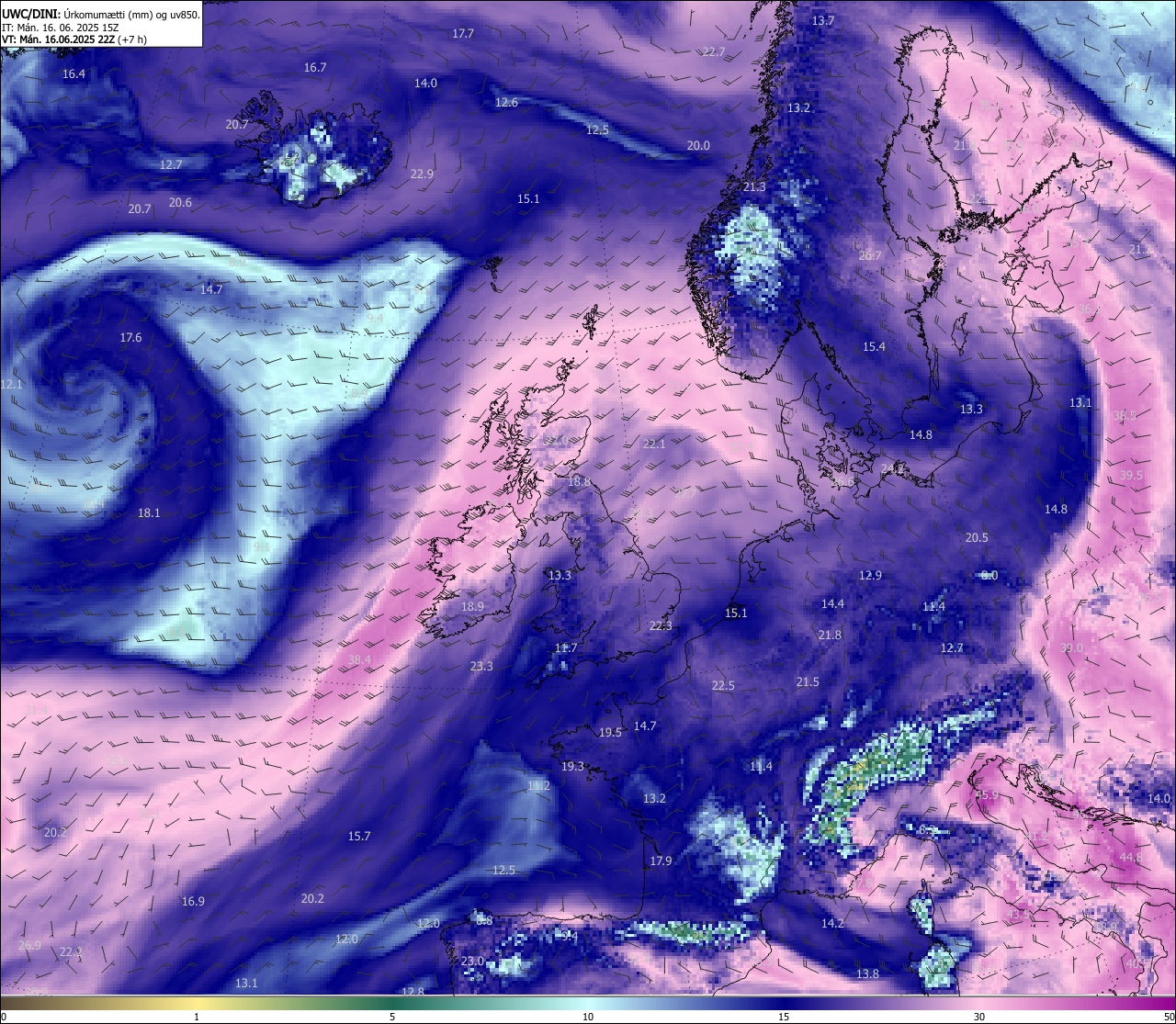Select the 22.1 value in the North Sea
This screenshot has height=1024, width=1176.
tap(653, 444)
